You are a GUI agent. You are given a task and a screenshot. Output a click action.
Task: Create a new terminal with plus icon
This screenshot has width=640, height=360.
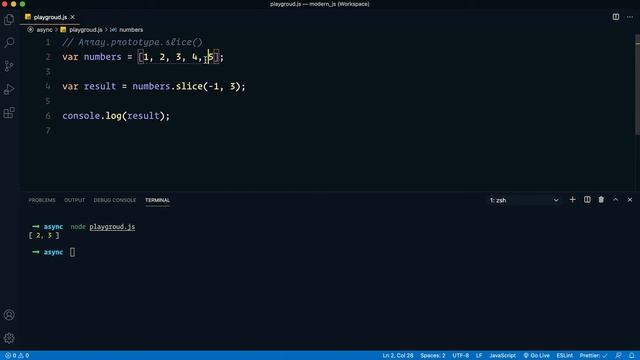tap(572, 200)
